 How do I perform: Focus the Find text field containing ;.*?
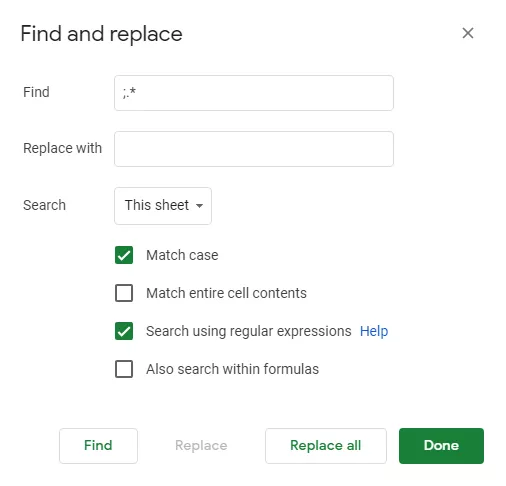click(x=254, y=93)
